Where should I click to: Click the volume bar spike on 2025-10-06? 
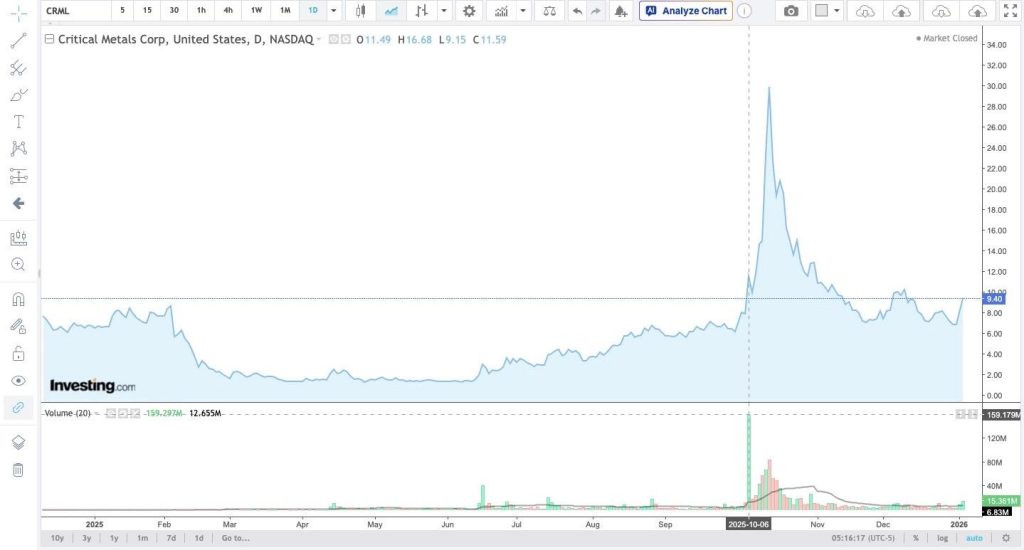click(x=749, y=460)
